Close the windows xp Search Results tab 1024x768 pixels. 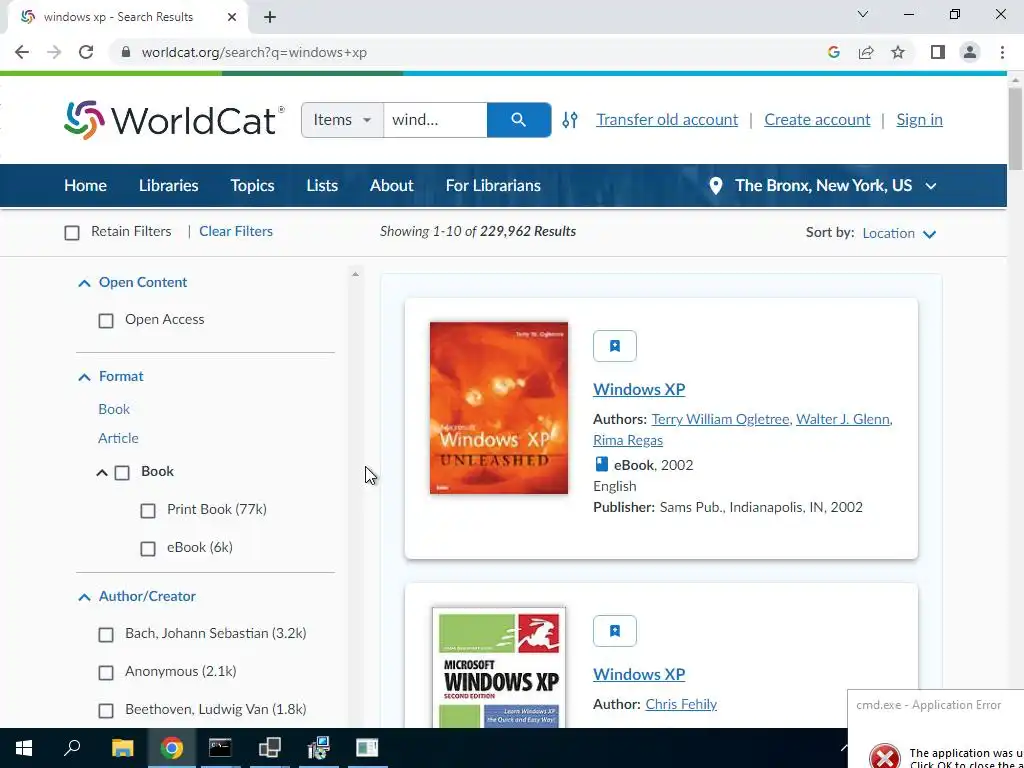pyautogui.click(x=232, y=17)
